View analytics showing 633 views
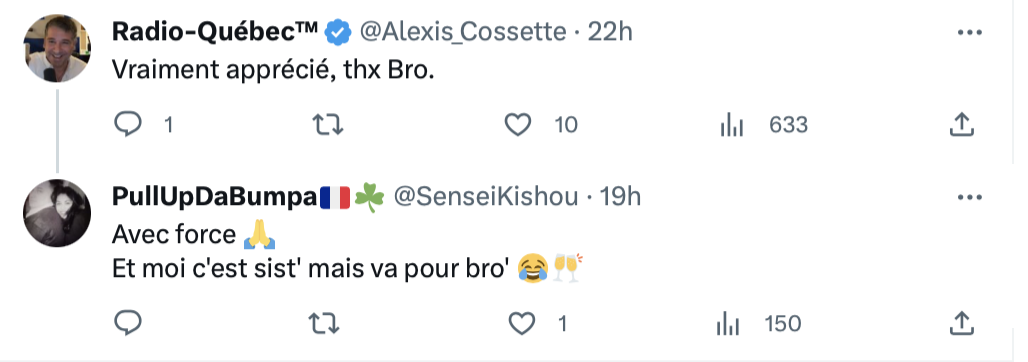 732,124
